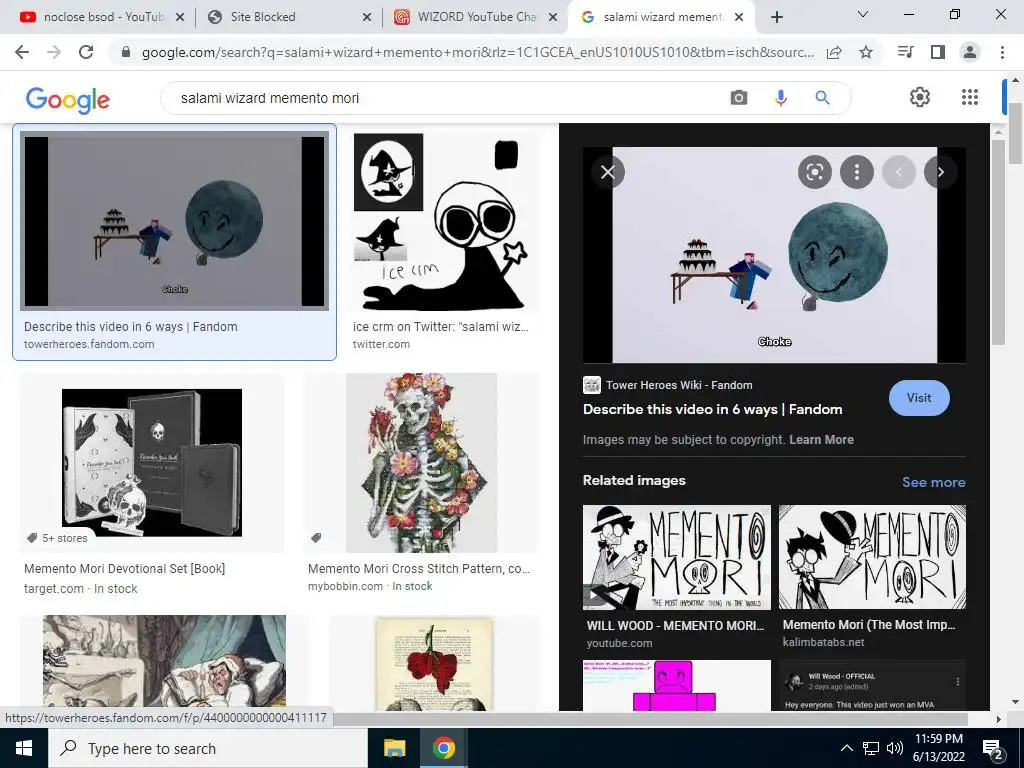Image resolution: width=1024 pixels, height=768 pixels.
Task: Open the Cross Stitch skeleton image
Action: click(421, 462)
